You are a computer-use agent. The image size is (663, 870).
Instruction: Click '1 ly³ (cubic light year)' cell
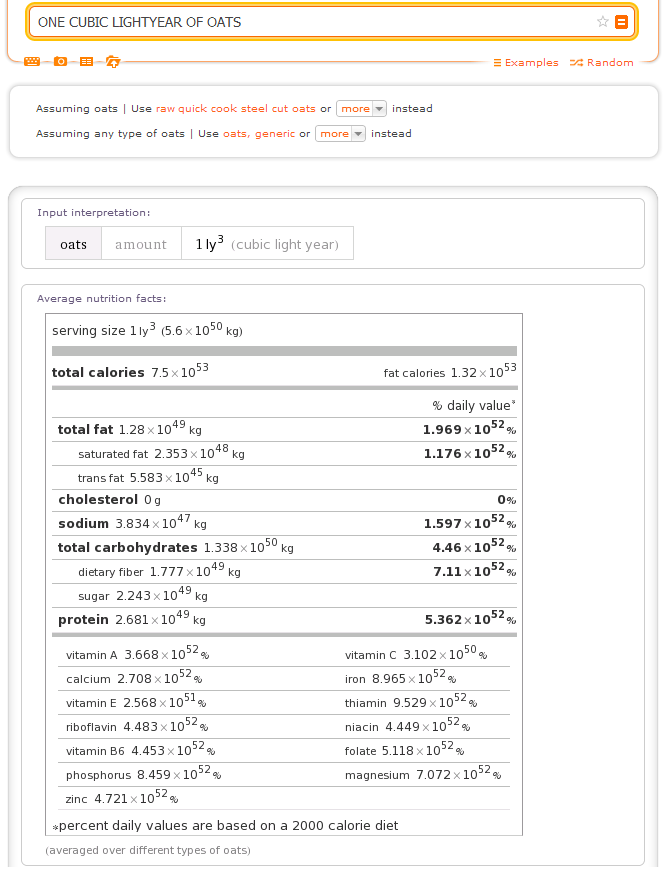(x=267, y=243)
